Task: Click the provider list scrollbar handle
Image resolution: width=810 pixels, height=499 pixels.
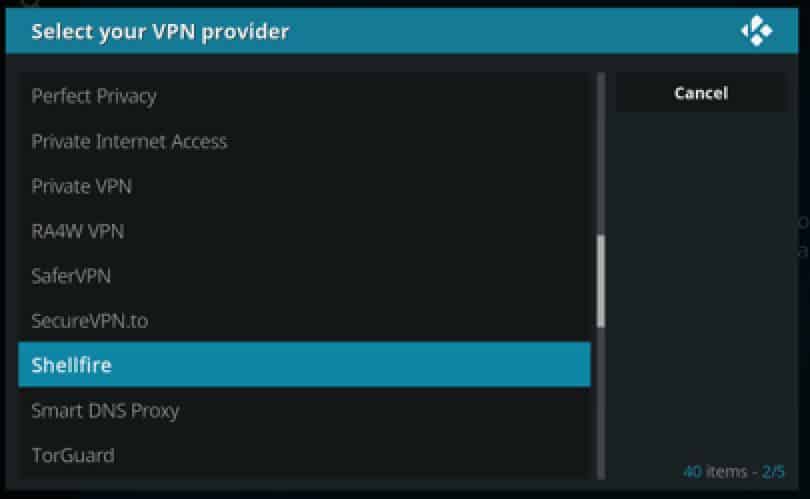Action: pos(601,281)
